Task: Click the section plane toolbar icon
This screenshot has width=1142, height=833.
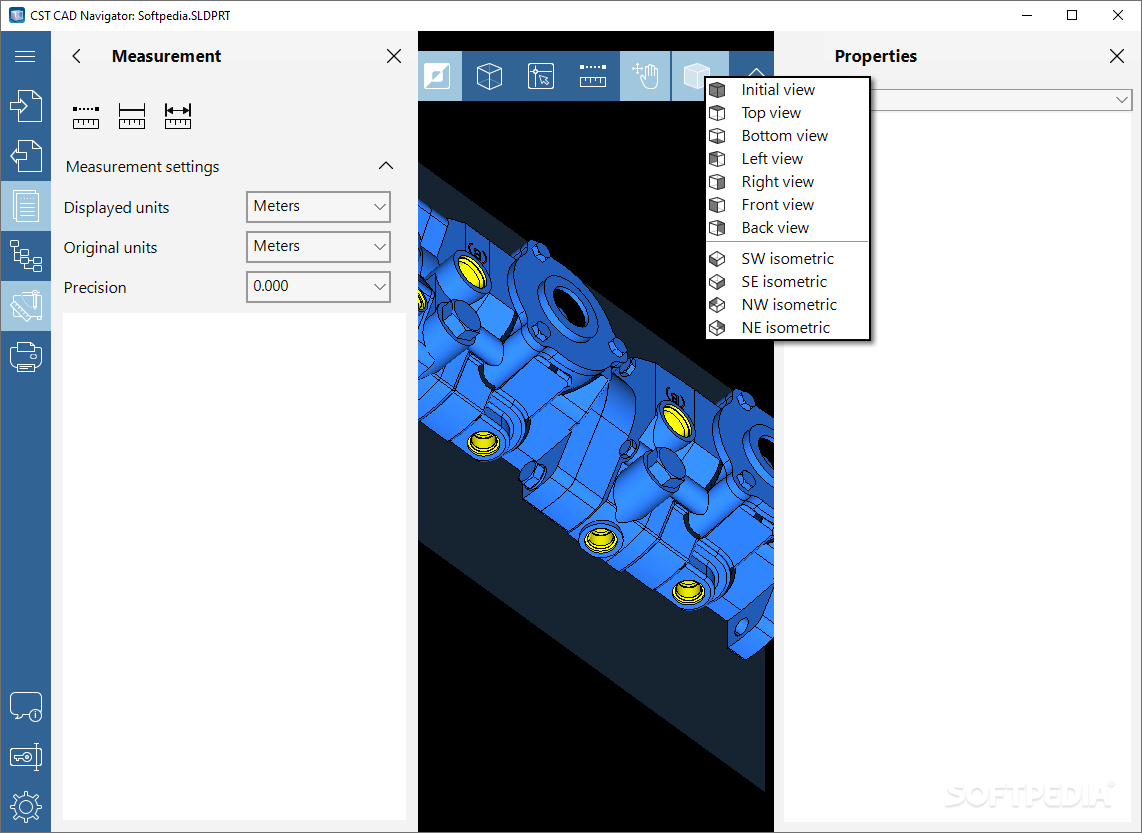Action: [437, 76]
